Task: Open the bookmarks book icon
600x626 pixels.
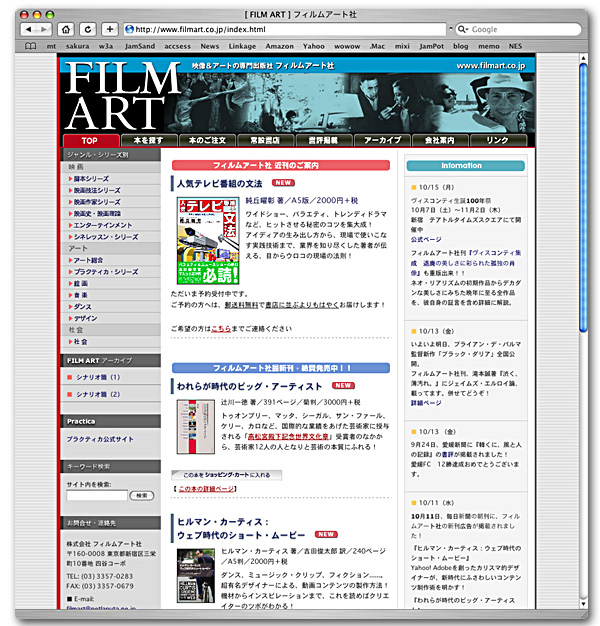Action: [x=30, y=46]
